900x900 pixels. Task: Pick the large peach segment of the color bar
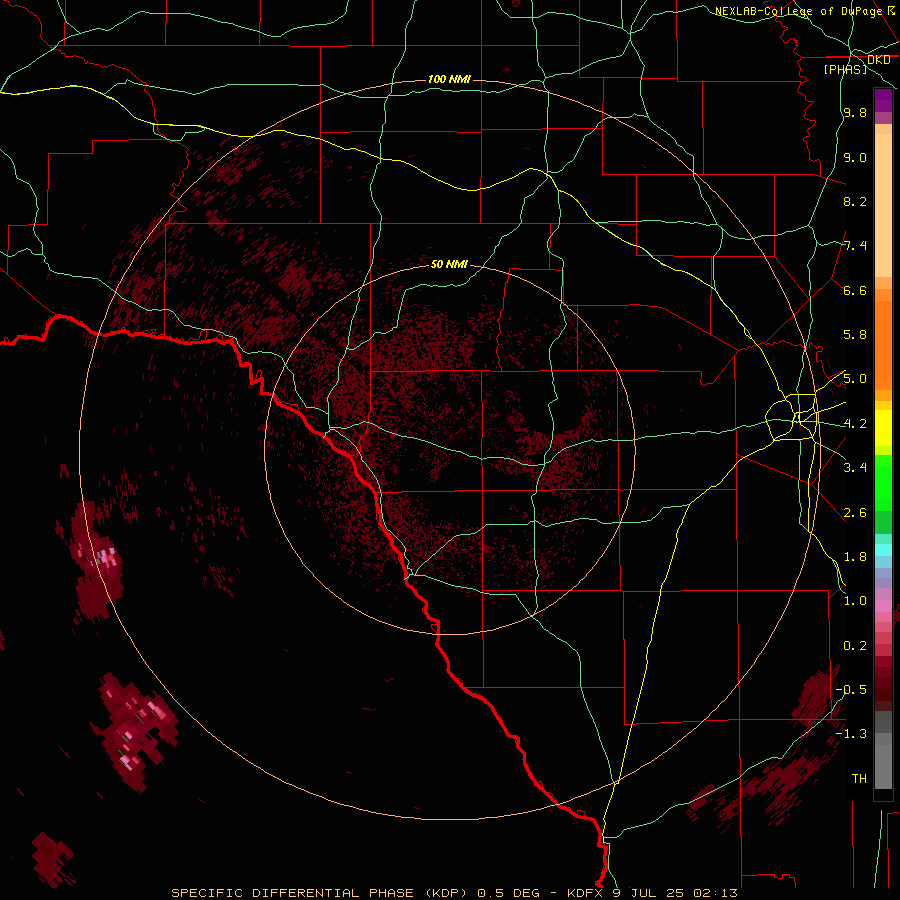883,205
